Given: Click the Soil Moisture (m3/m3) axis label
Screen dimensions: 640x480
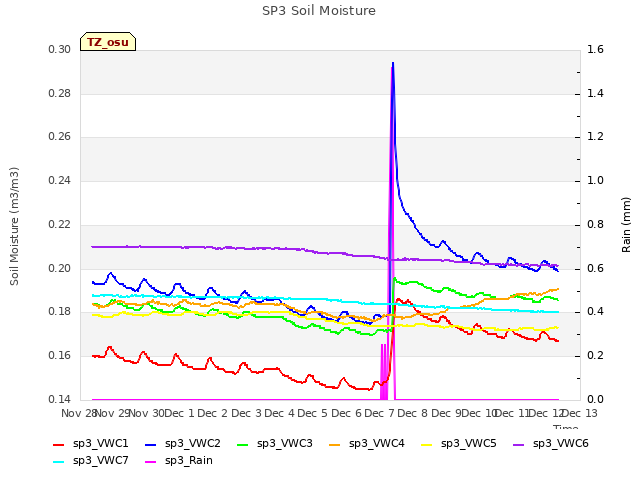Looking at the screenshot, I should (x=14, y=226).
